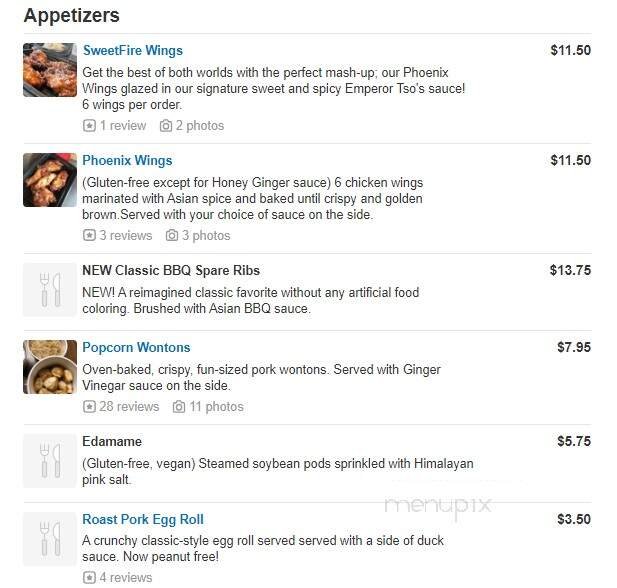Open the Popcorn Wontons item link
The width and height of the screenshot is (617, 588).
[x=136, y=348]
